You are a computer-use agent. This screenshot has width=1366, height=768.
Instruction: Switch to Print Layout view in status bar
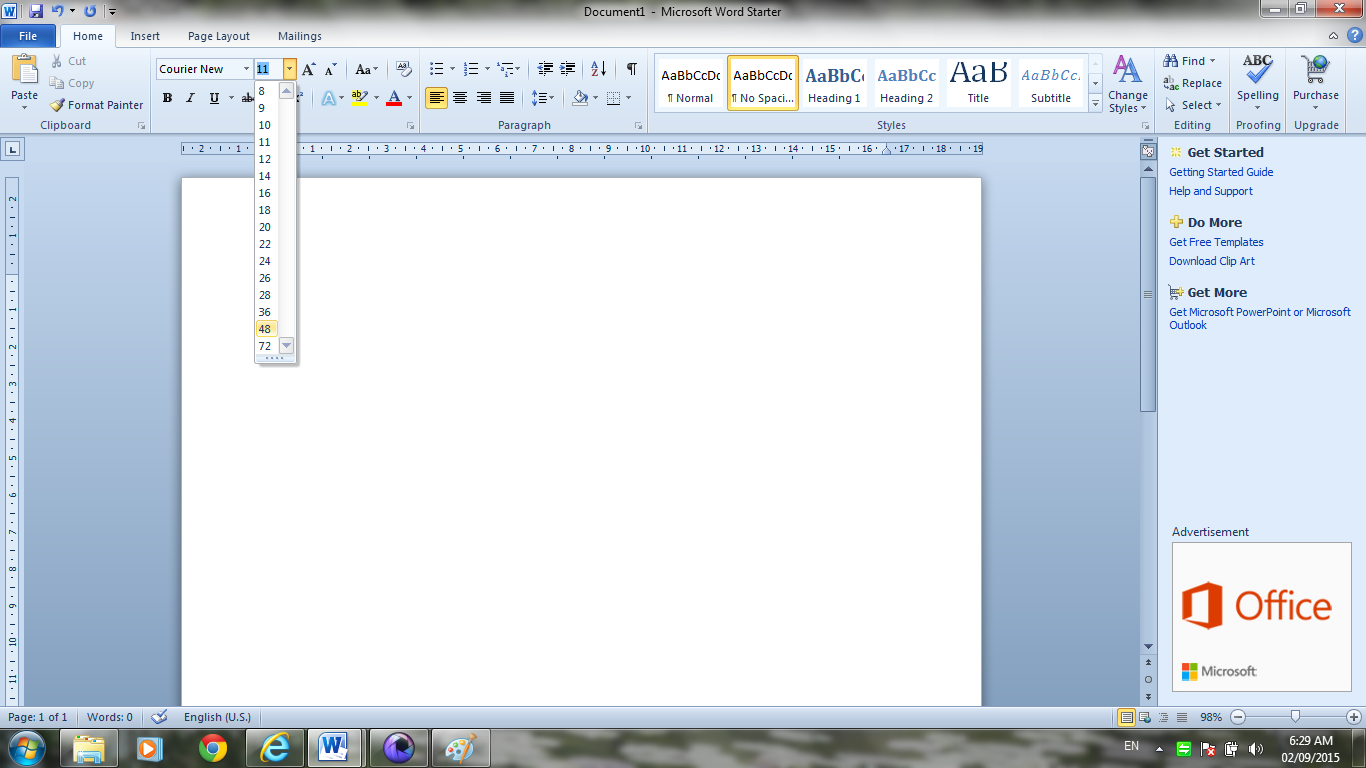point(1127,717)
